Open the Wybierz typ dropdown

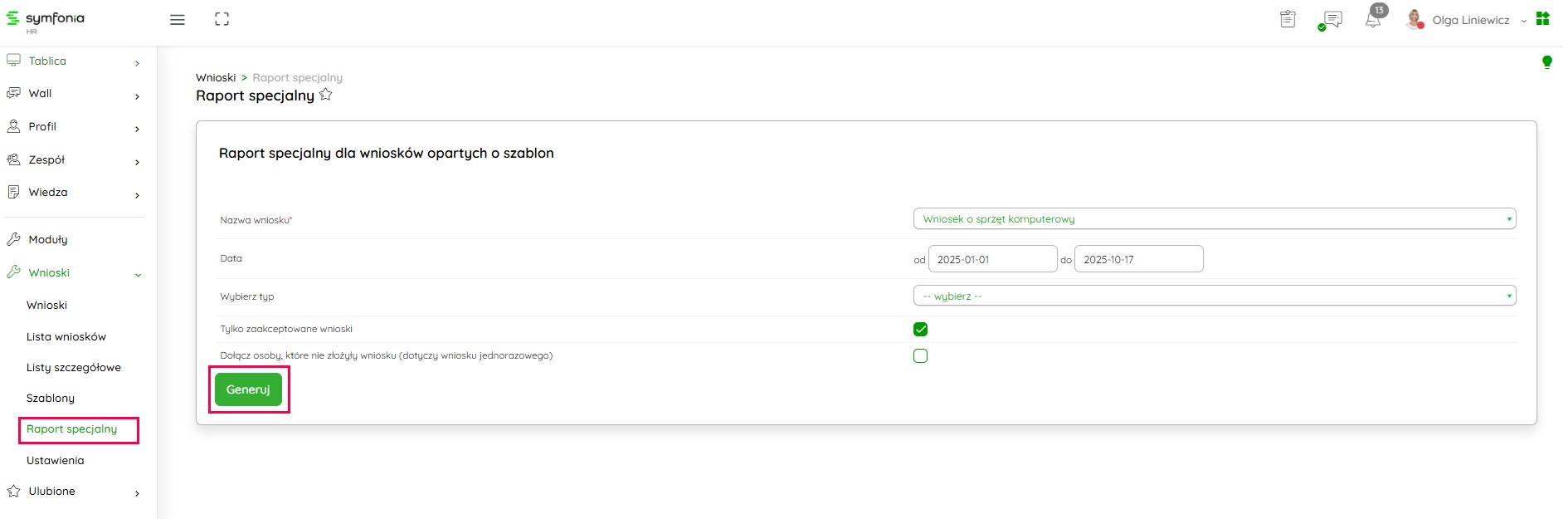(x=1214, y=296)
